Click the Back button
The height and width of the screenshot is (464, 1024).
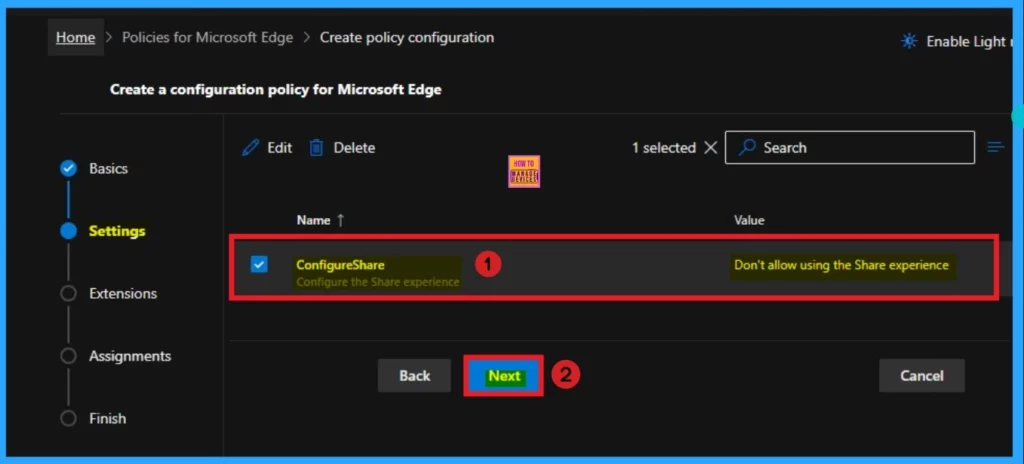pyautogui.click(x=415, y=376)
